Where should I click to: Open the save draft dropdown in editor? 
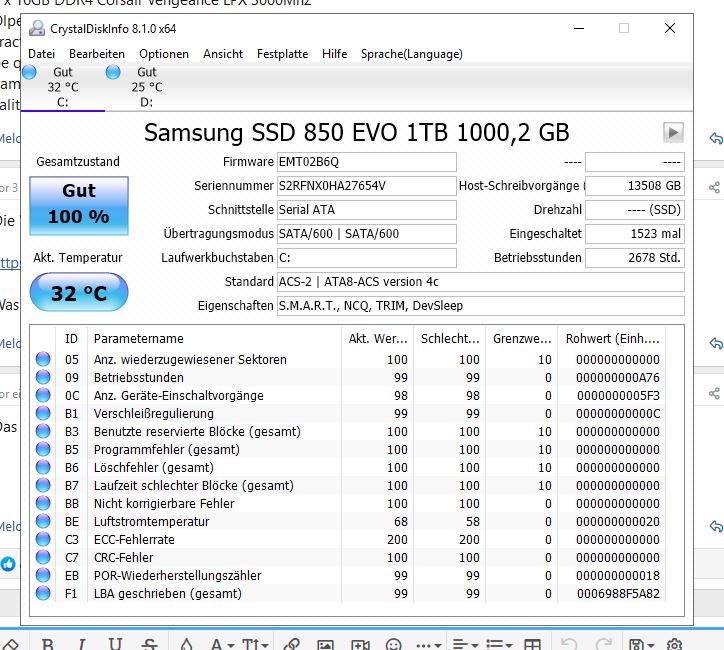[642, 644]
